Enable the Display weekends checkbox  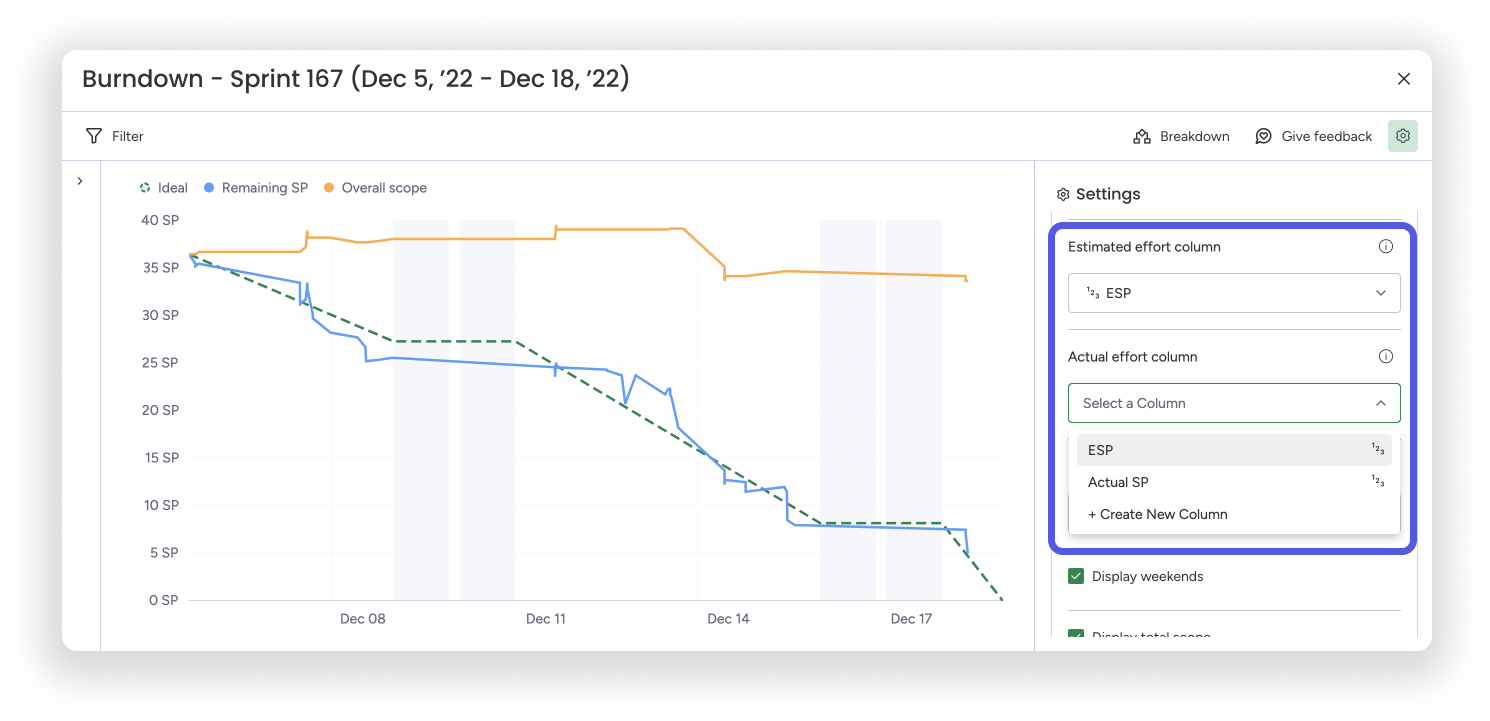coord(1075,576)
